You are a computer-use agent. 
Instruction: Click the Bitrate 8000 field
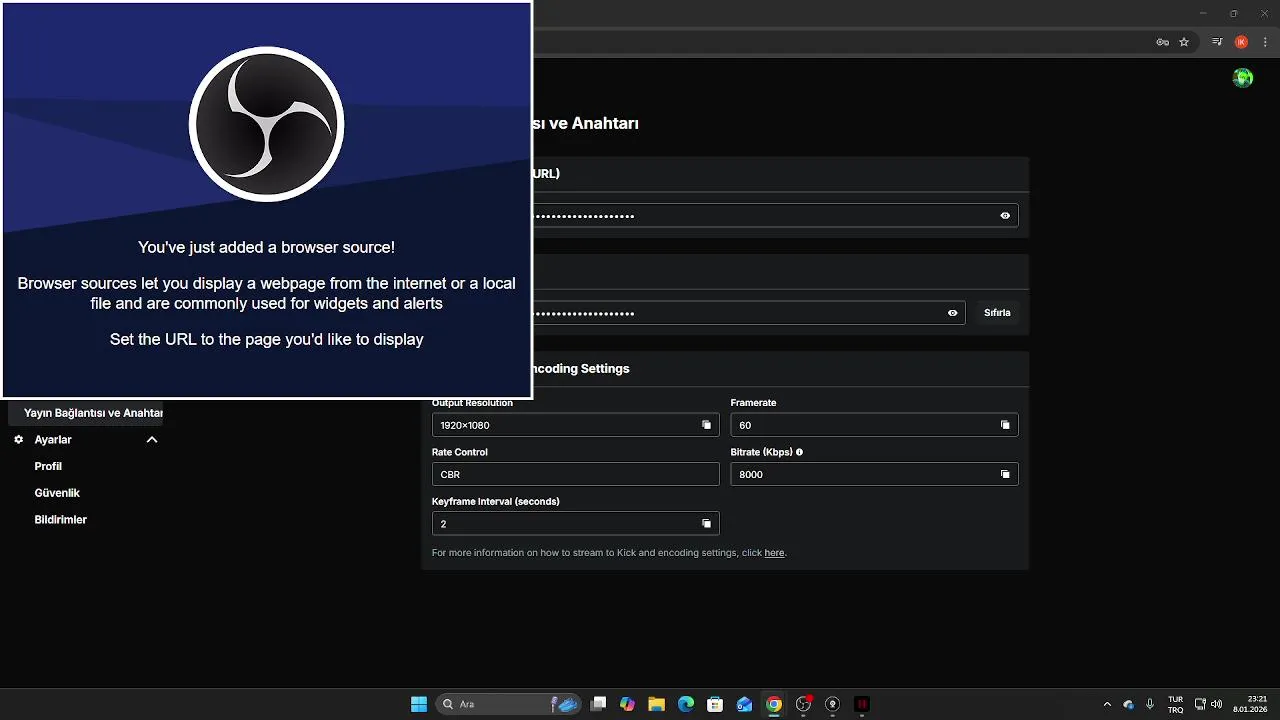point(874,474)
